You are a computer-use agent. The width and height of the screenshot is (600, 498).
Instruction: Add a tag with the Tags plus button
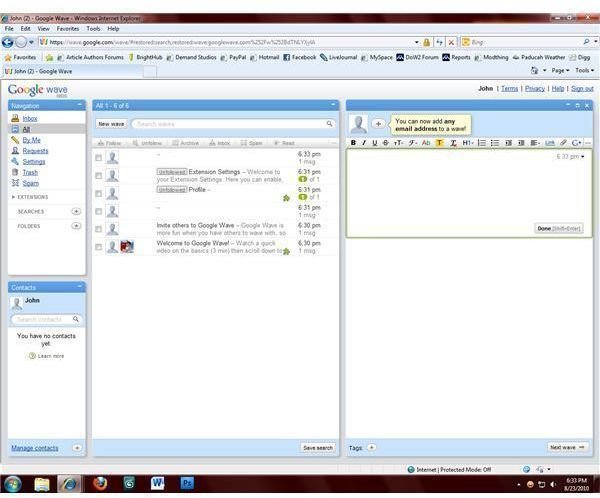(372, 447)
